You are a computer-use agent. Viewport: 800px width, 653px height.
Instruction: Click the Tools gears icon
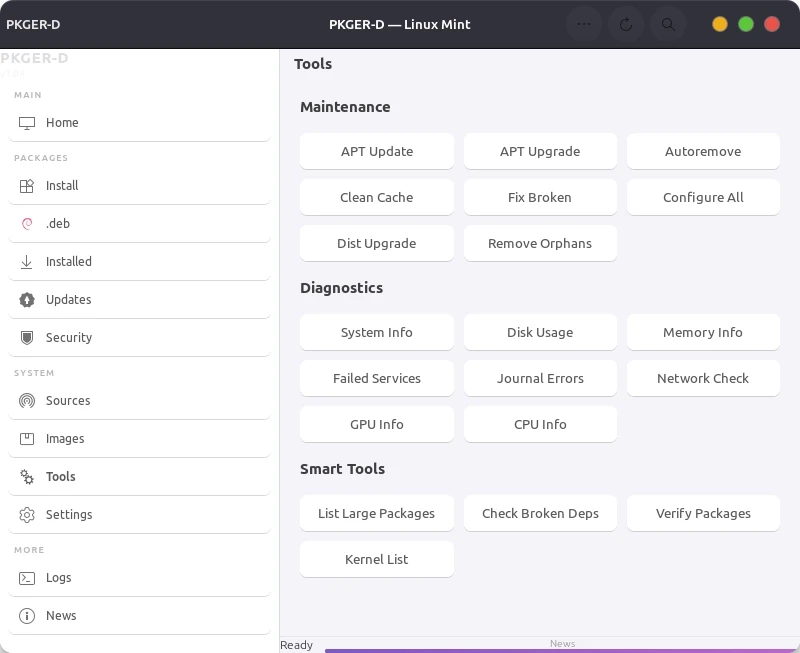pos(27,476)
